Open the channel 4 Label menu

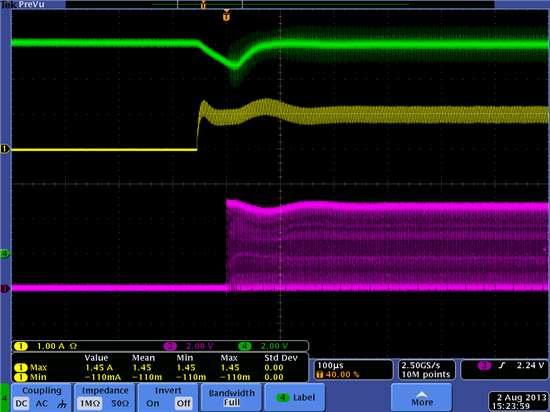tap(295, 398)
